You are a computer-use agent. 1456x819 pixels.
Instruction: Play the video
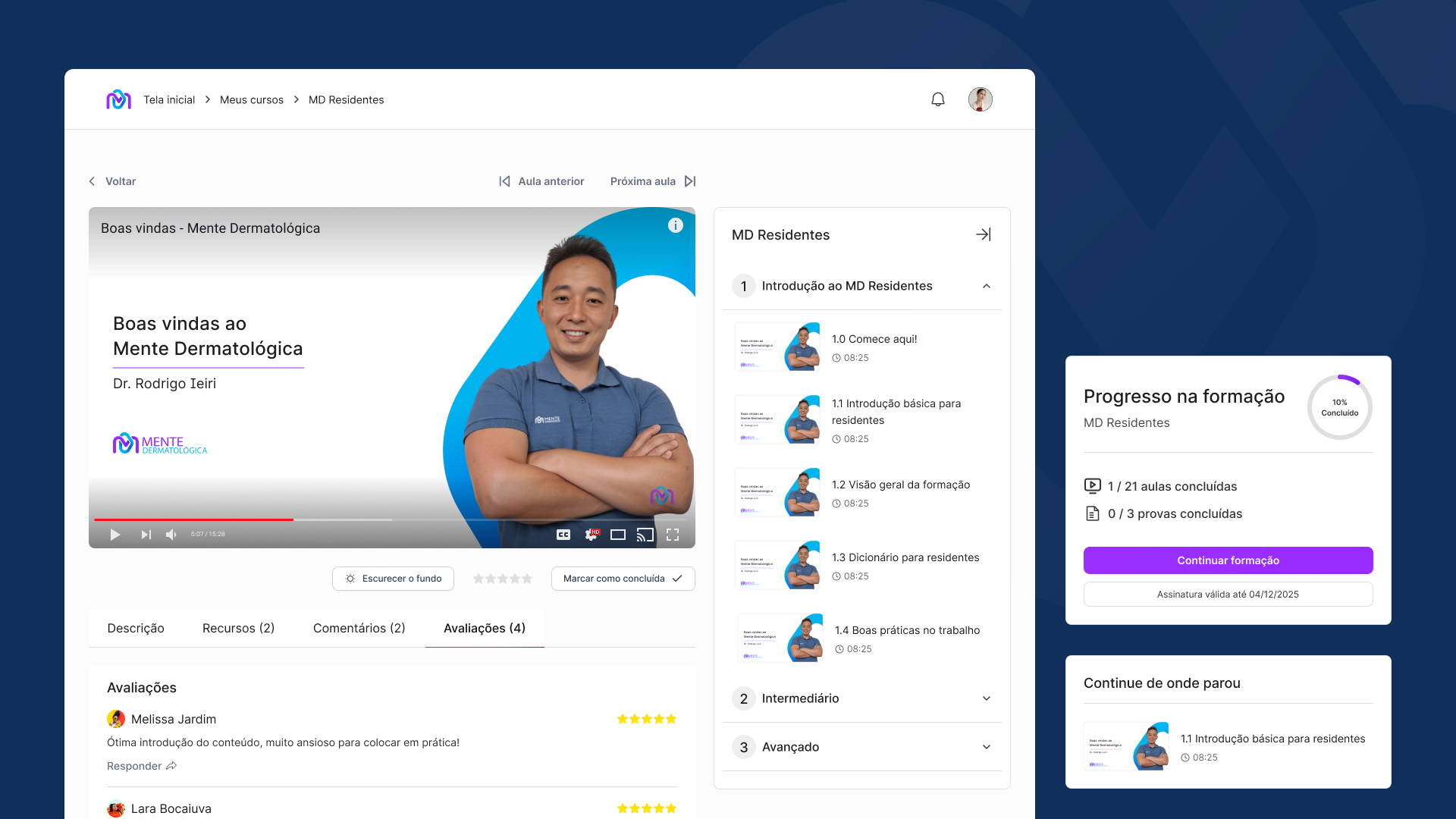pos(115,535)
